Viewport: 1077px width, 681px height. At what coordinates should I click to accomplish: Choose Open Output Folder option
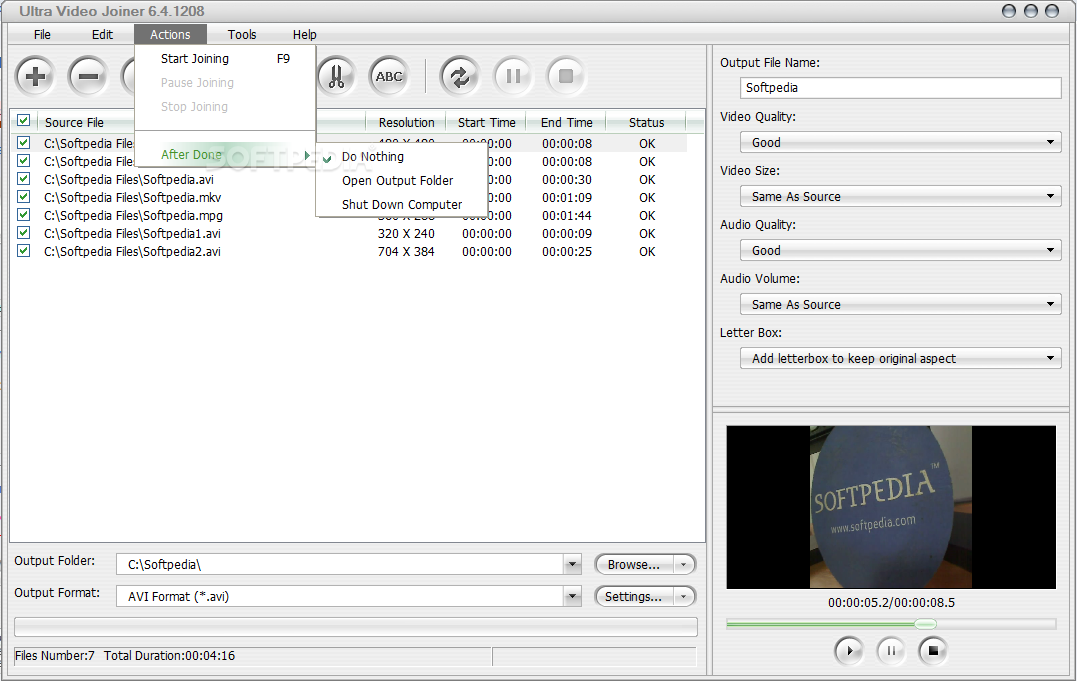pos(402,181)
